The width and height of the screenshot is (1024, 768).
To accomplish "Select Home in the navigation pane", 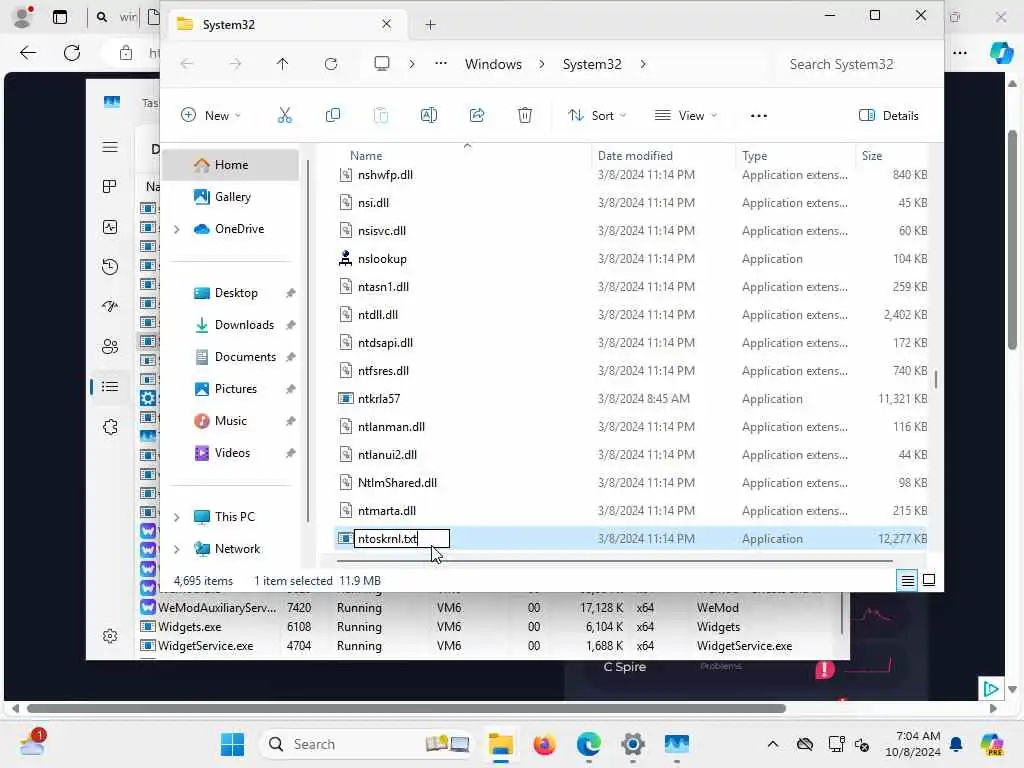I will 230,165.
